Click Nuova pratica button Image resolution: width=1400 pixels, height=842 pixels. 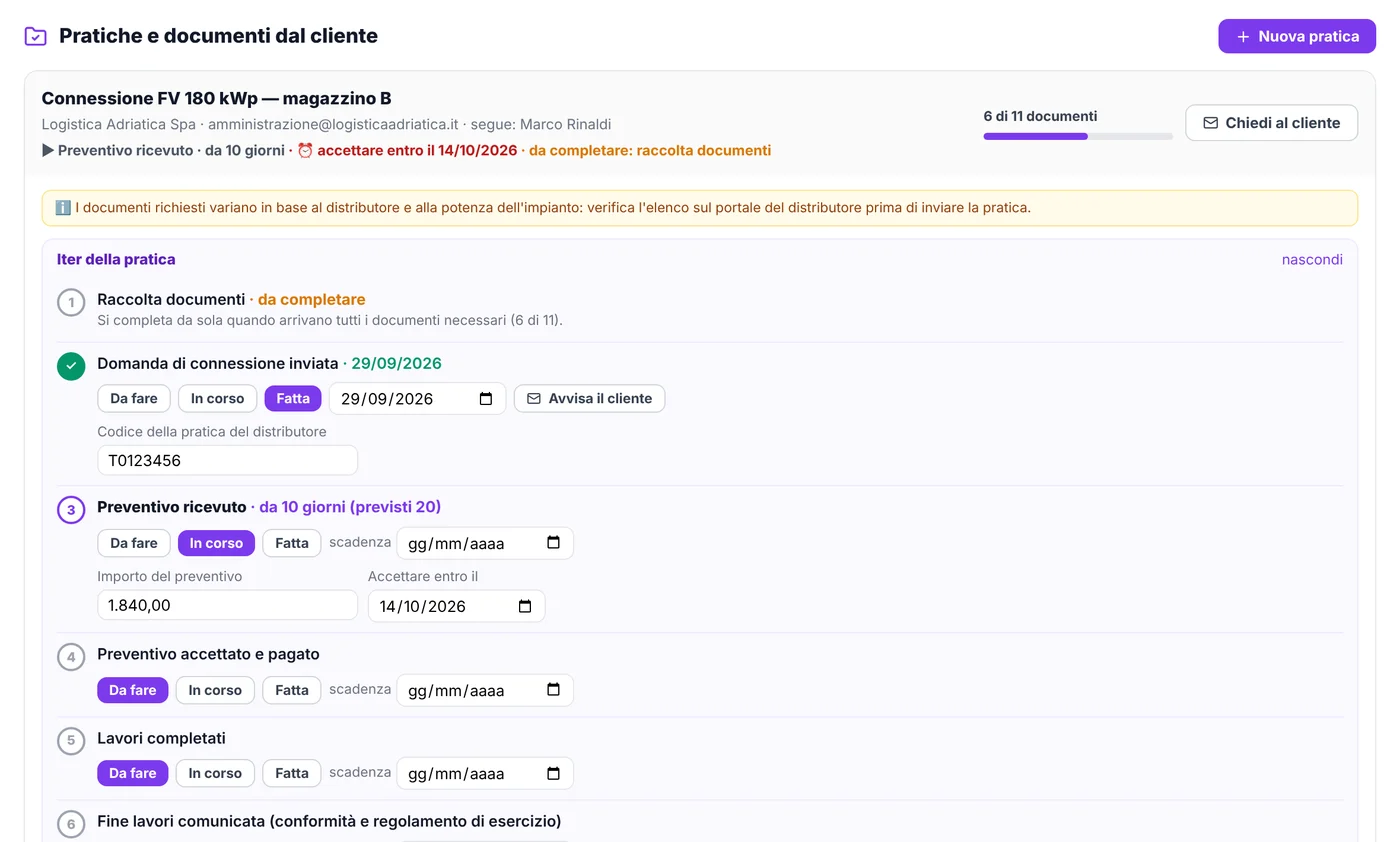1297,36
